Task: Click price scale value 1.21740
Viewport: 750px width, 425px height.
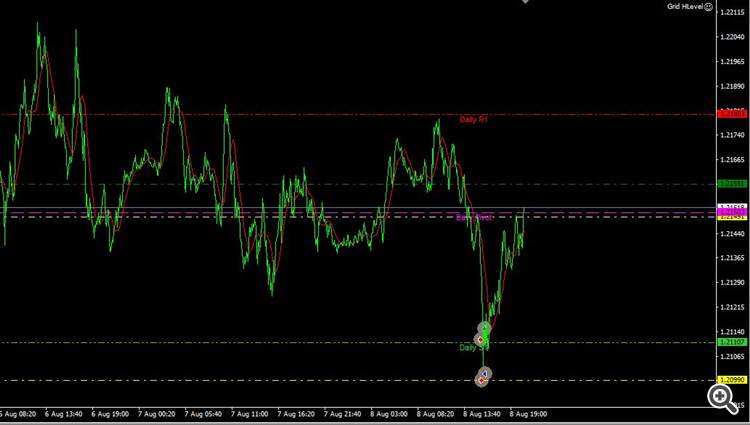Action: click(x=732, y=135)
